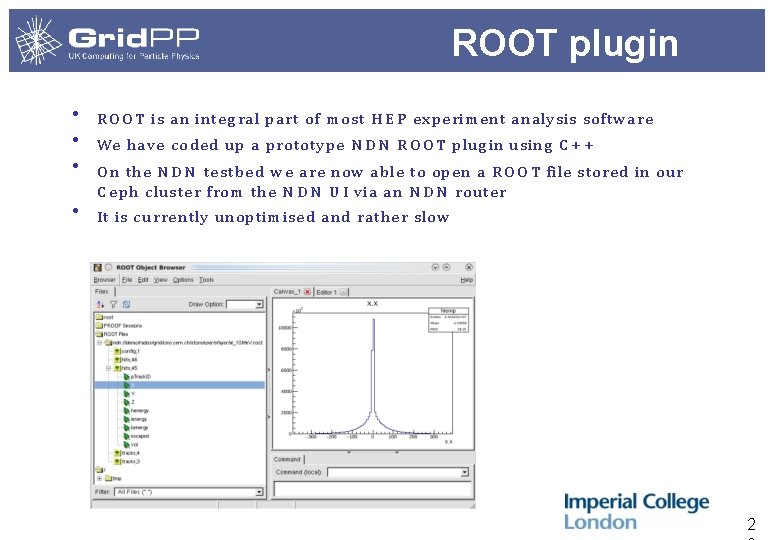Screen dimensions: 780x540
Task: Open the Command (local) history dropdown
Action: 465,472
